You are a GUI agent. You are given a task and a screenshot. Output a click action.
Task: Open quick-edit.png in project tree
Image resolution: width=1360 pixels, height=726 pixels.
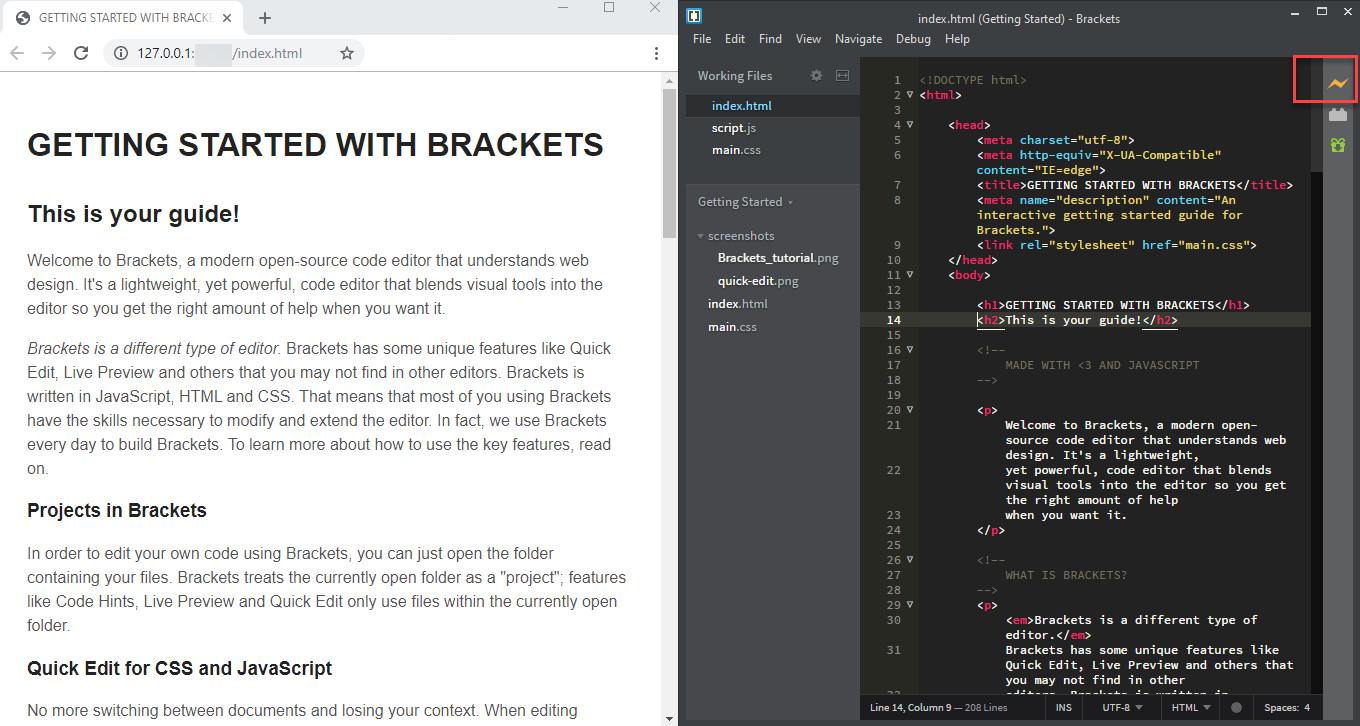click(x=758, y=281)
